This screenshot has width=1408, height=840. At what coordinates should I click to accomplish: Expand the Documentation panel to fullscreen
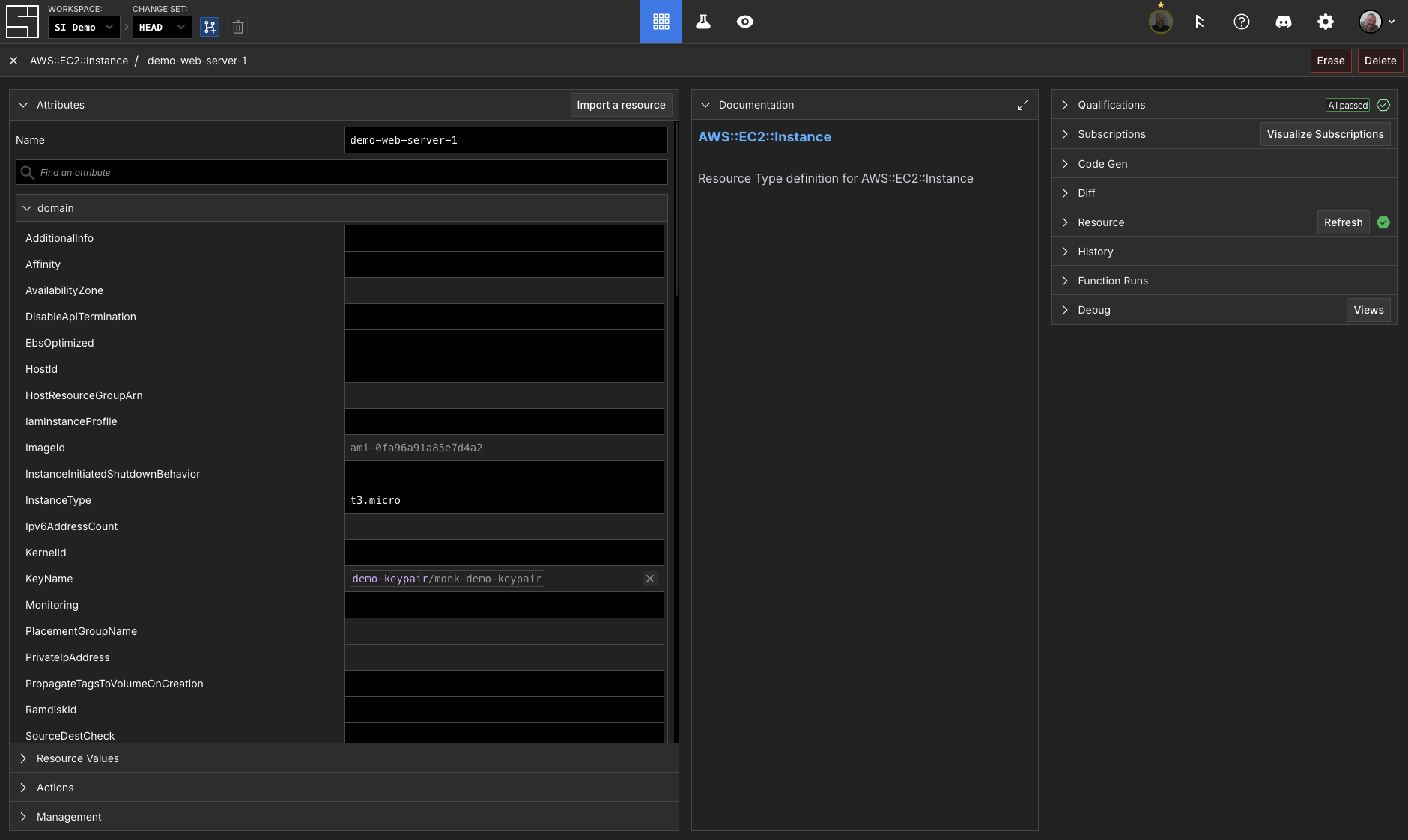1022,105
